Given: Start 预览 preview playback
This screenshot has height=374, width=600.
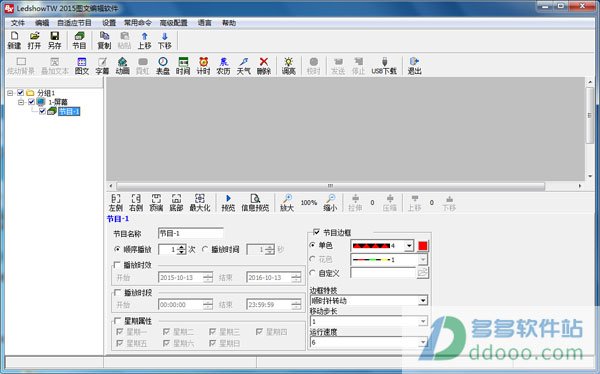Looking at the screenshot, I should coord(228,203).
